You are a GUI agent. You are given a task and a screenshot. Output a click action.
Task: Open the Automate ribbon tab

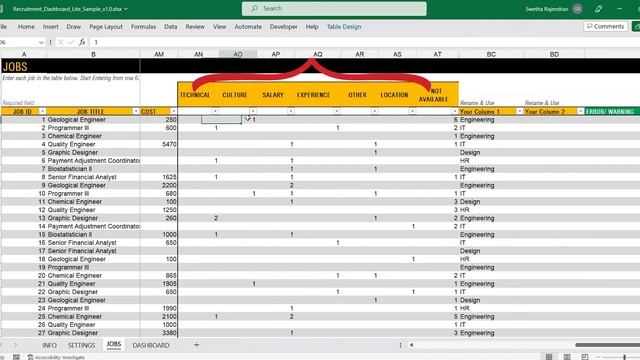248,27
